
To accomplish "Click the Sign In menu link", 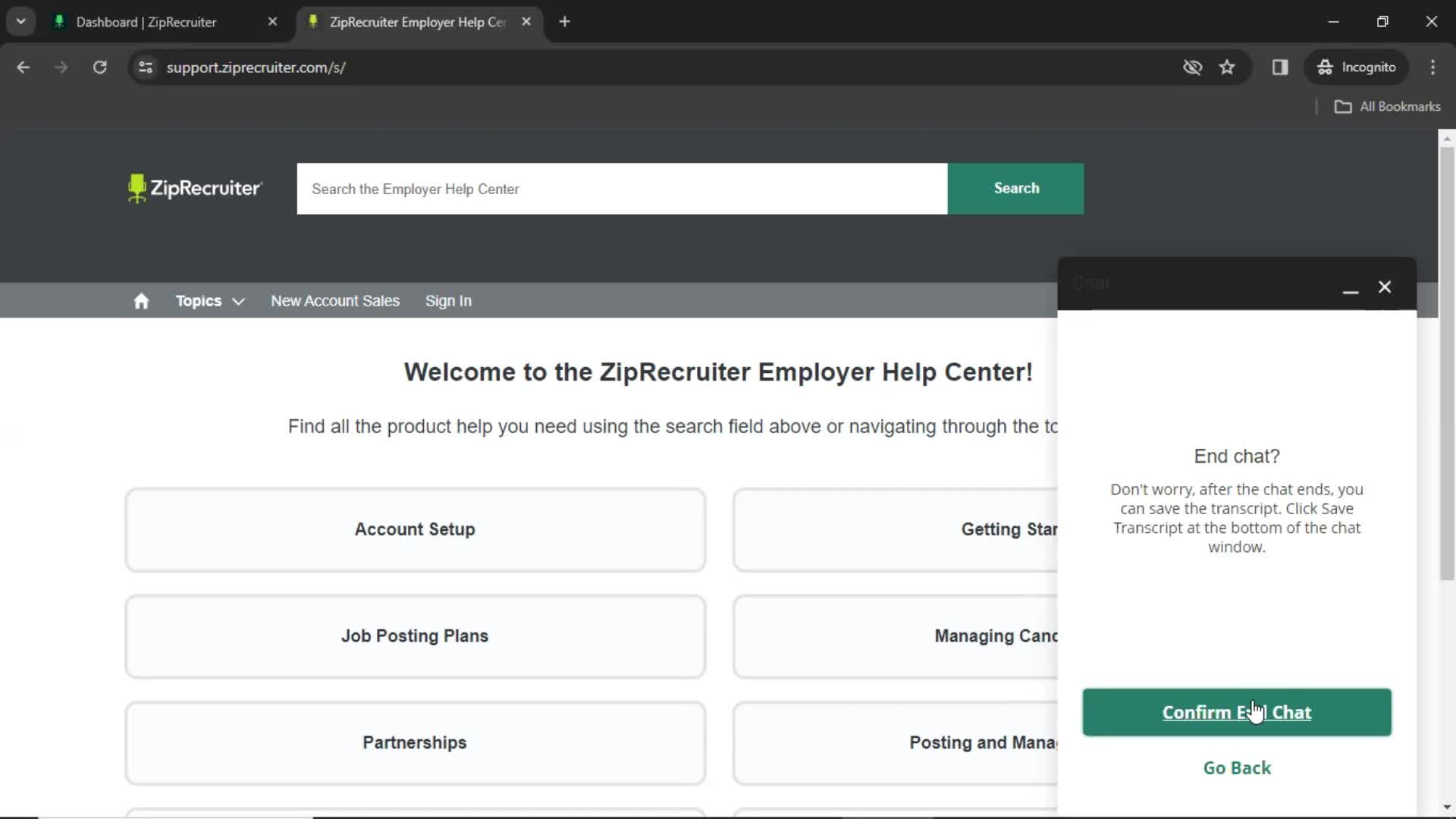I will pos(448,301).
